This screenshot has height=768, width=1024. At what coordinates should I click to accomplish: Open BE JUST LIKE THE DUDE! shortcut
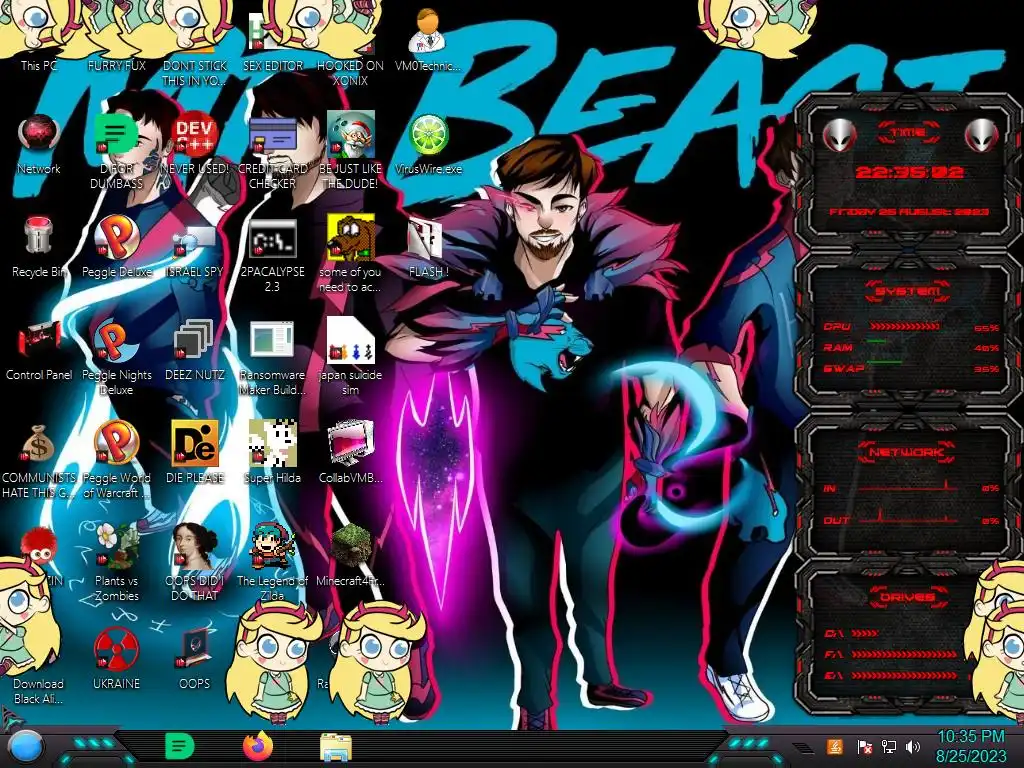coord(350,152)
